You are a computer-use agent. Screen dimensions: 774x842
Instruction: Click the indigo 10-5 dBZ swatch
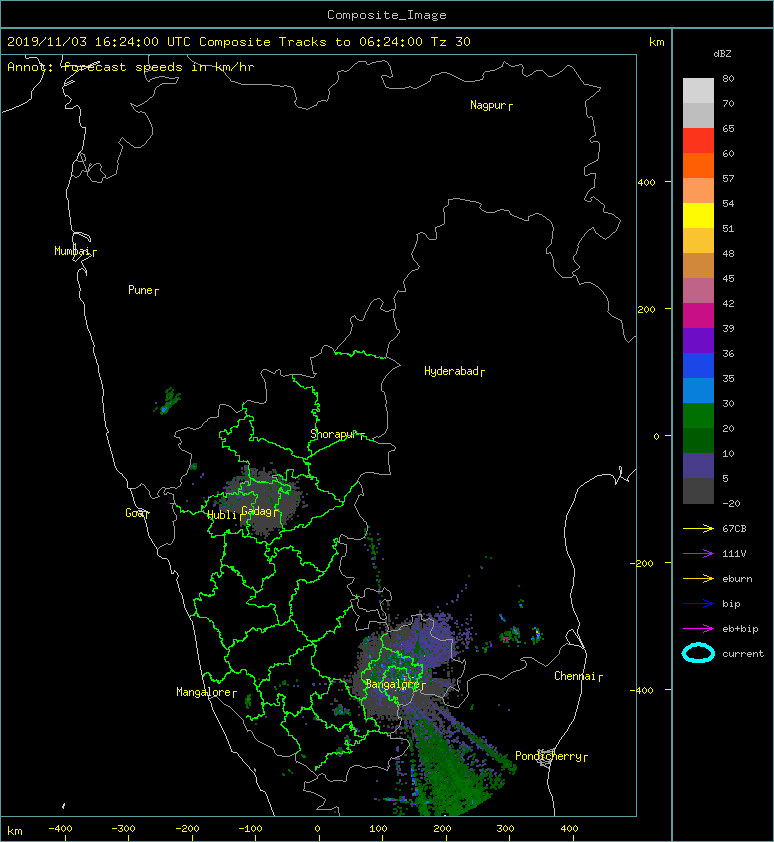698,466
